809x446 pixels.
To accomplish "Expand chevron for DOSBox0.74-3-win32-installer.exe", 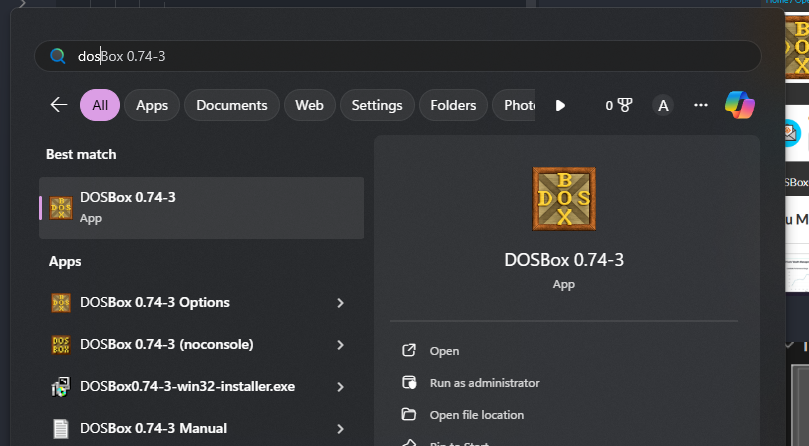I will tap(341, 387).
